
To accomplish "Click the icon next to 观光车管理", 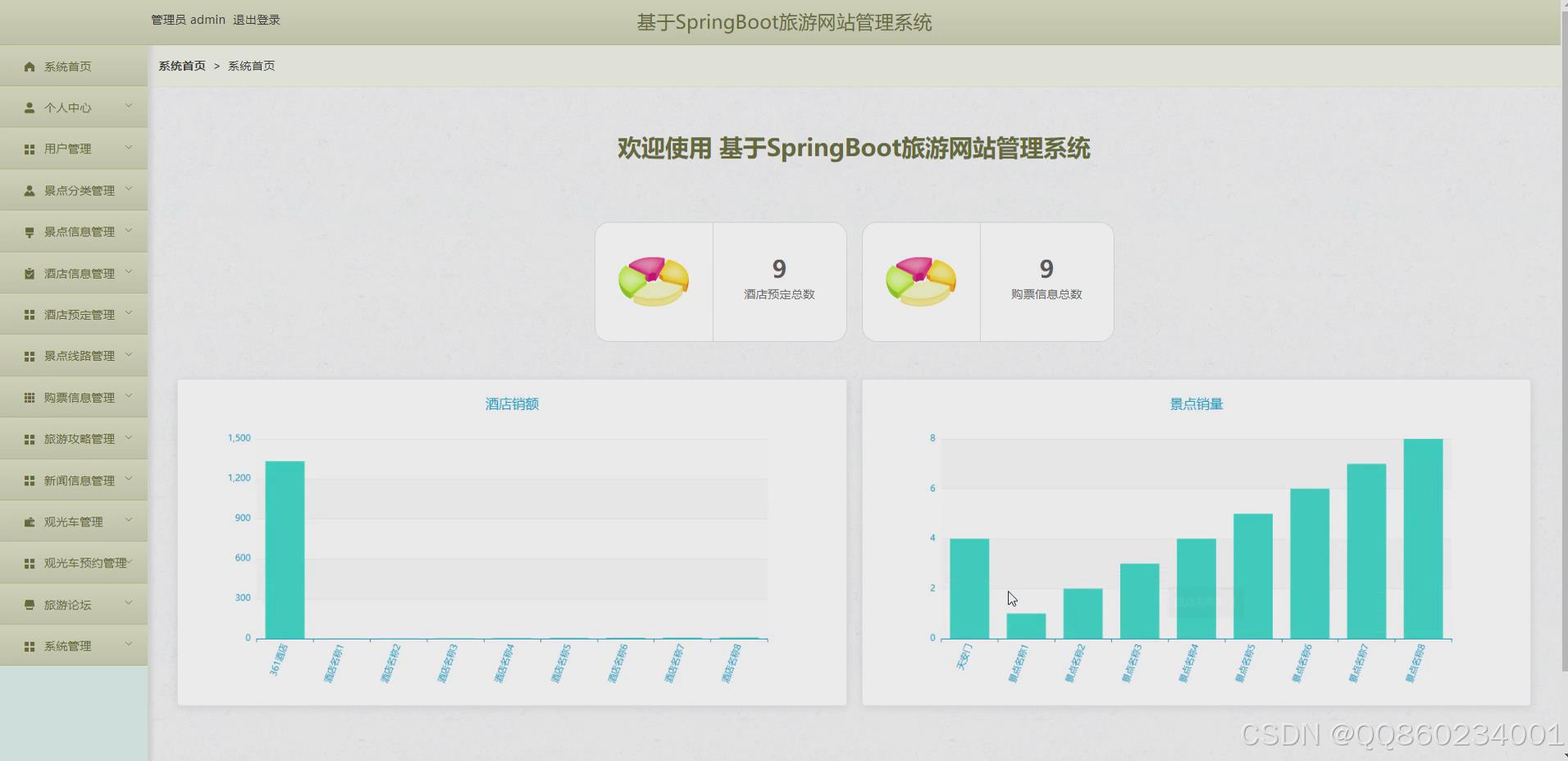I will 30,522.
